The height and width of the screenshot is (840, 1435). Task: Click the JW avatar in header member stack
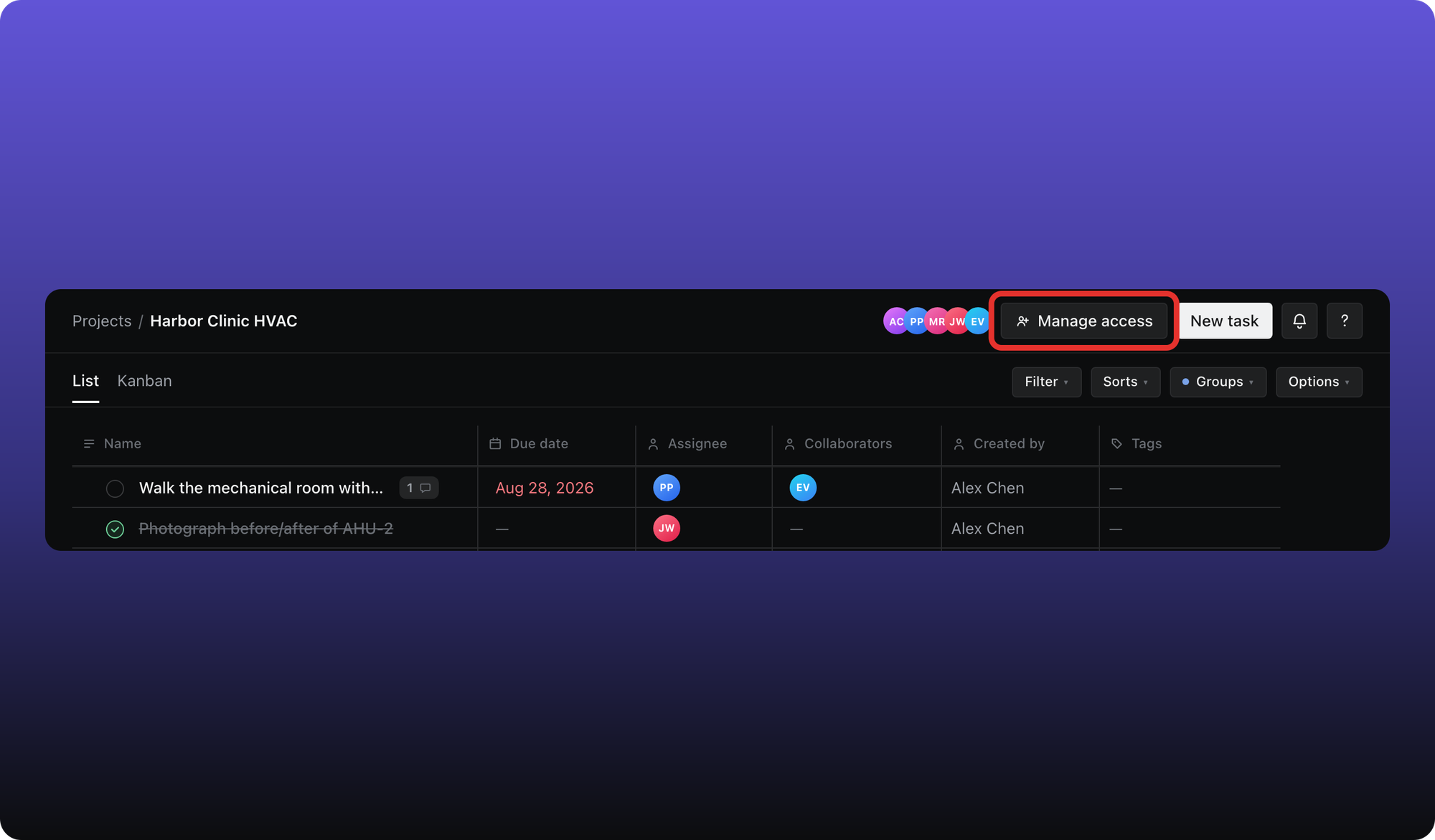pos(956,321)
